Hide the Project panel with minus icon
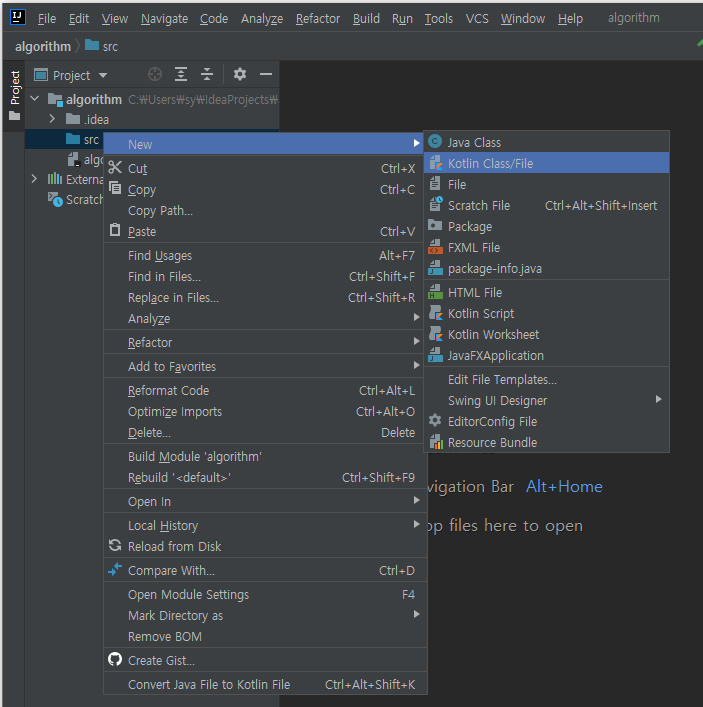703x707 pixels. (266, 74)
